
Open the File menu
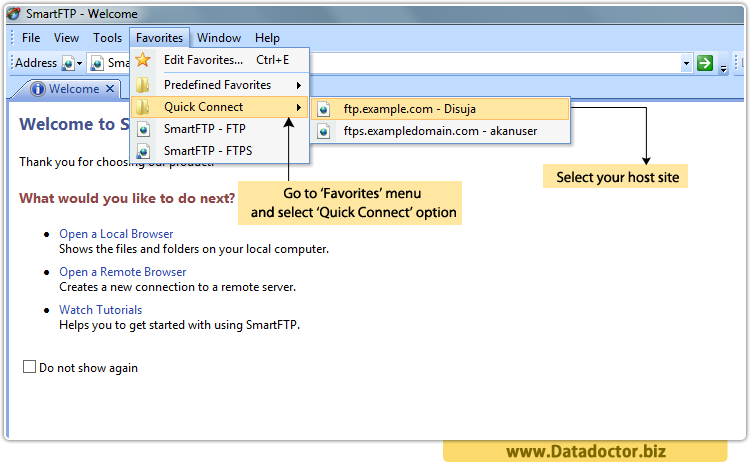click(x=31, y=38)
